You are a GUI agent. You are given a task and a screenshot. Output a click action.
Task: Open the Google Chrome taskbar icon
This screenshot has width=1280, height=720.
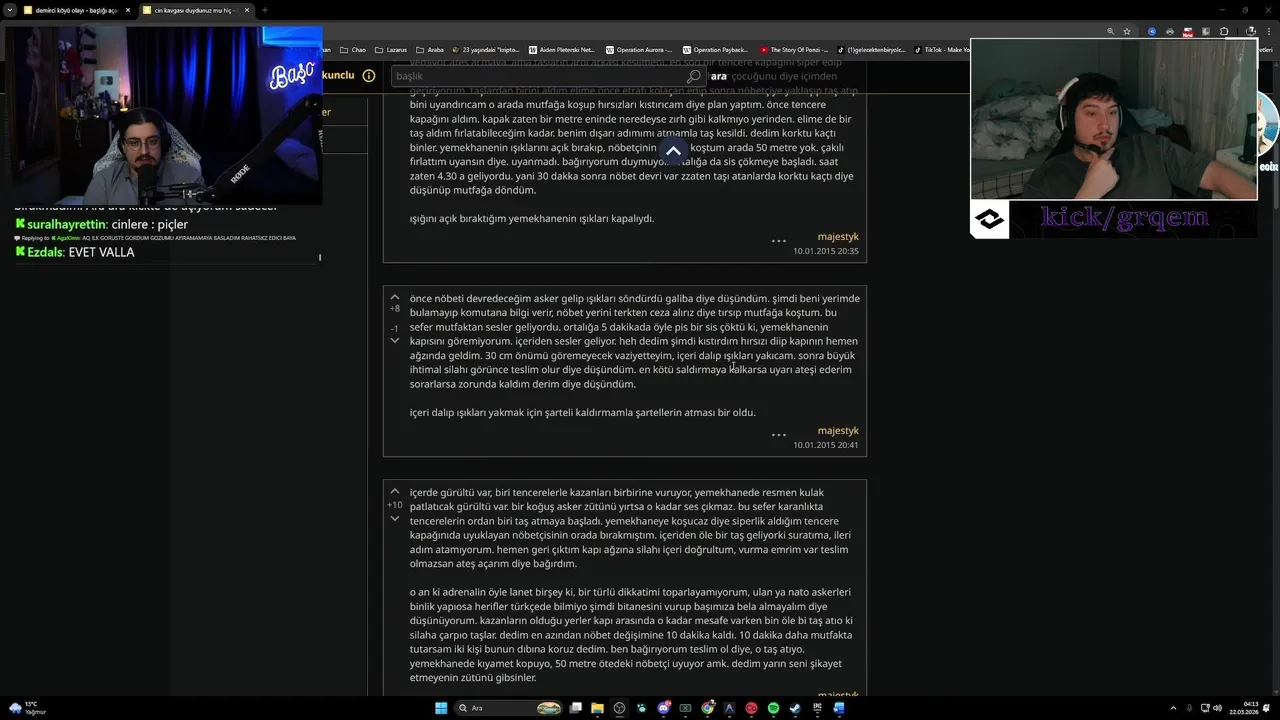(x=707, y=708)
